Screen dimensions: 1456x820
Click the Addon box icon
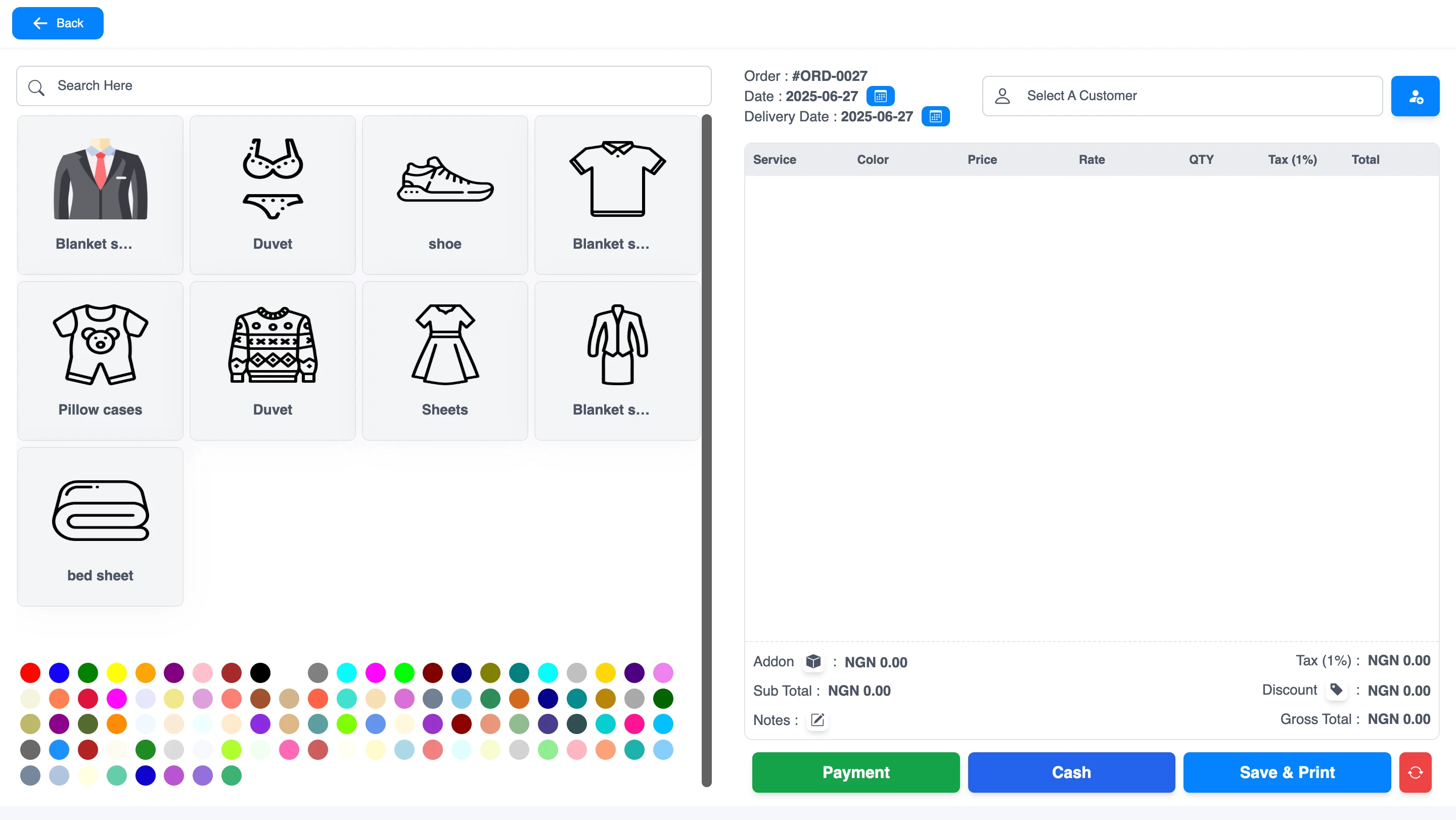(813, 661)
